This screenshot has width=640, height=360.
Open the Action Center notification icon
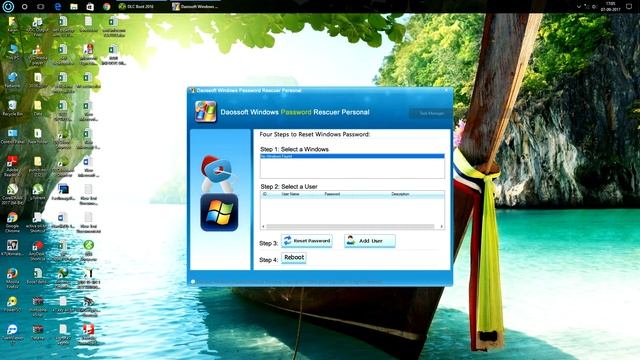click(x=629, y=7)
